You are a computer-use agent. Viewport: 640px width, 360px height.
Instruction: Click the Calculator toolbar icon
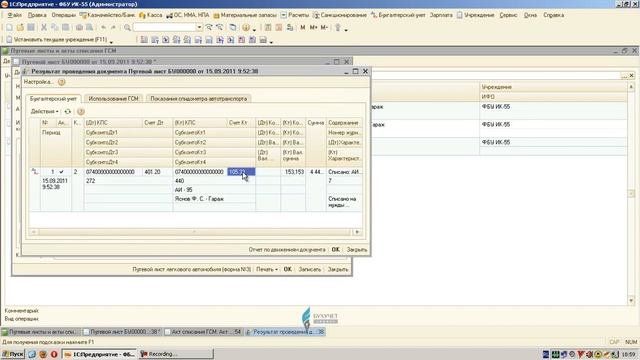268,27
